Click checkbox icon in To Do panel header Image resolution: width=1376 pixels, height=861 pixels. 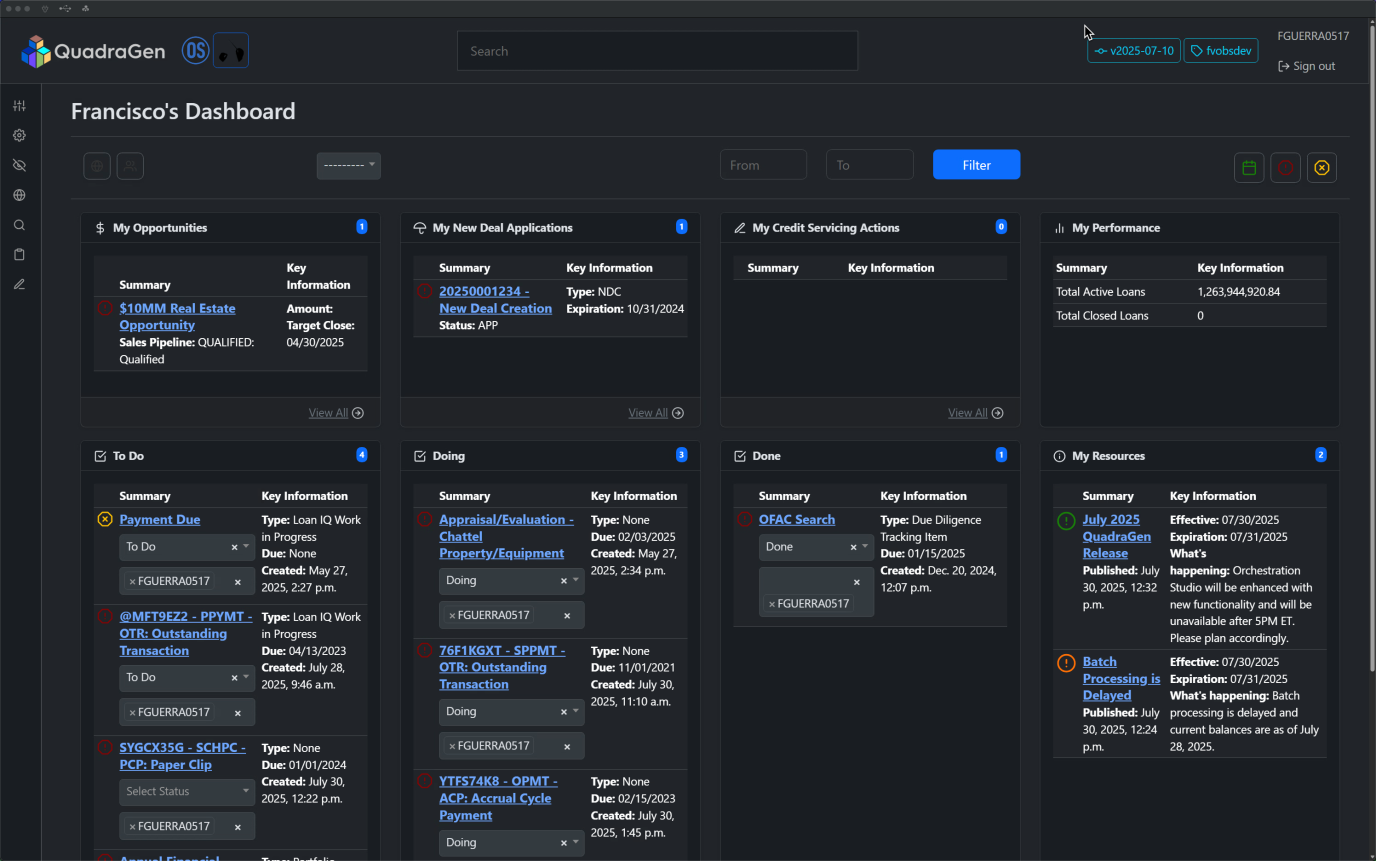click(x=100, y=456)
